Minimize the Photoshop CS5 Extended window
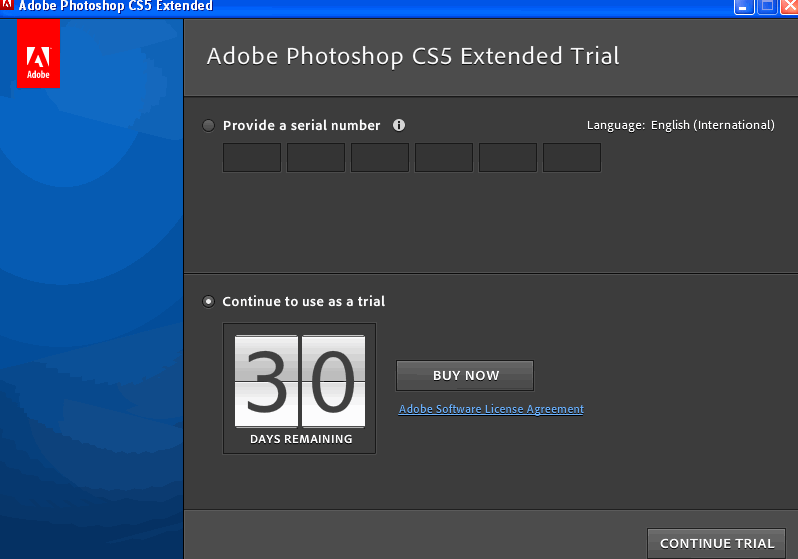Viewport: 798px width, 559px height. coord(745,6)
